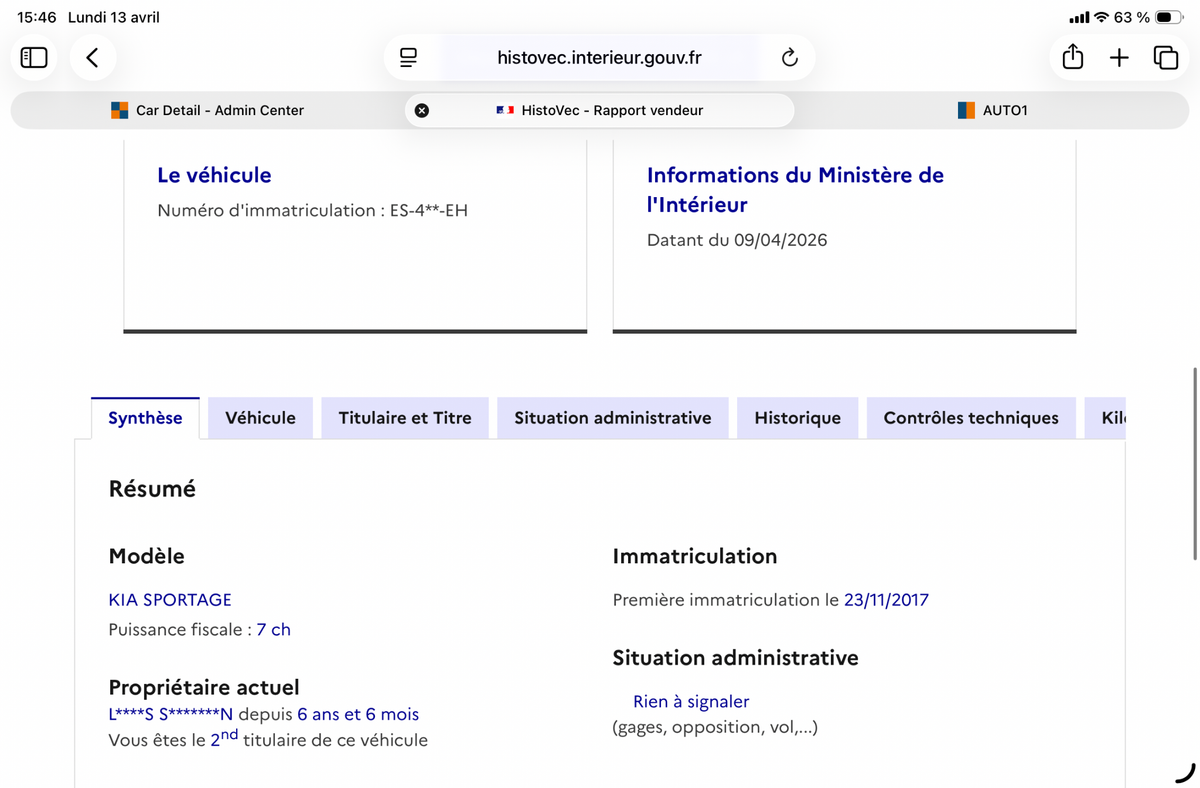This screenshot has width=1200, height=788.
Task: Close the HistoVec tab with the X icon
Action: tap(422, 110)
